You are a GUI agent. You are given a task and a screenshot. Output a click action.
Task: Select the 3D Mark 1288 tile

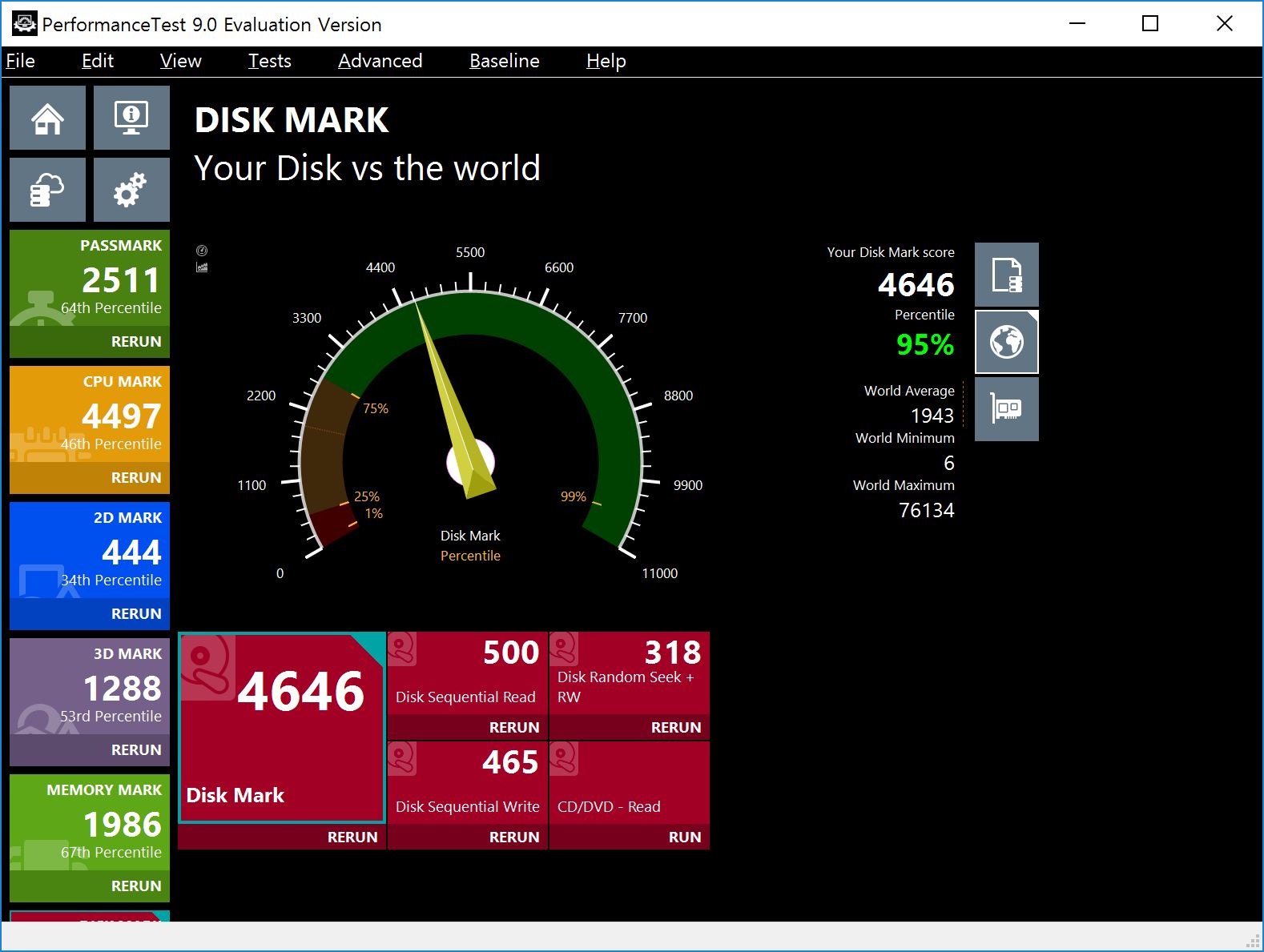pyautogui.click(x=90, y=686)
